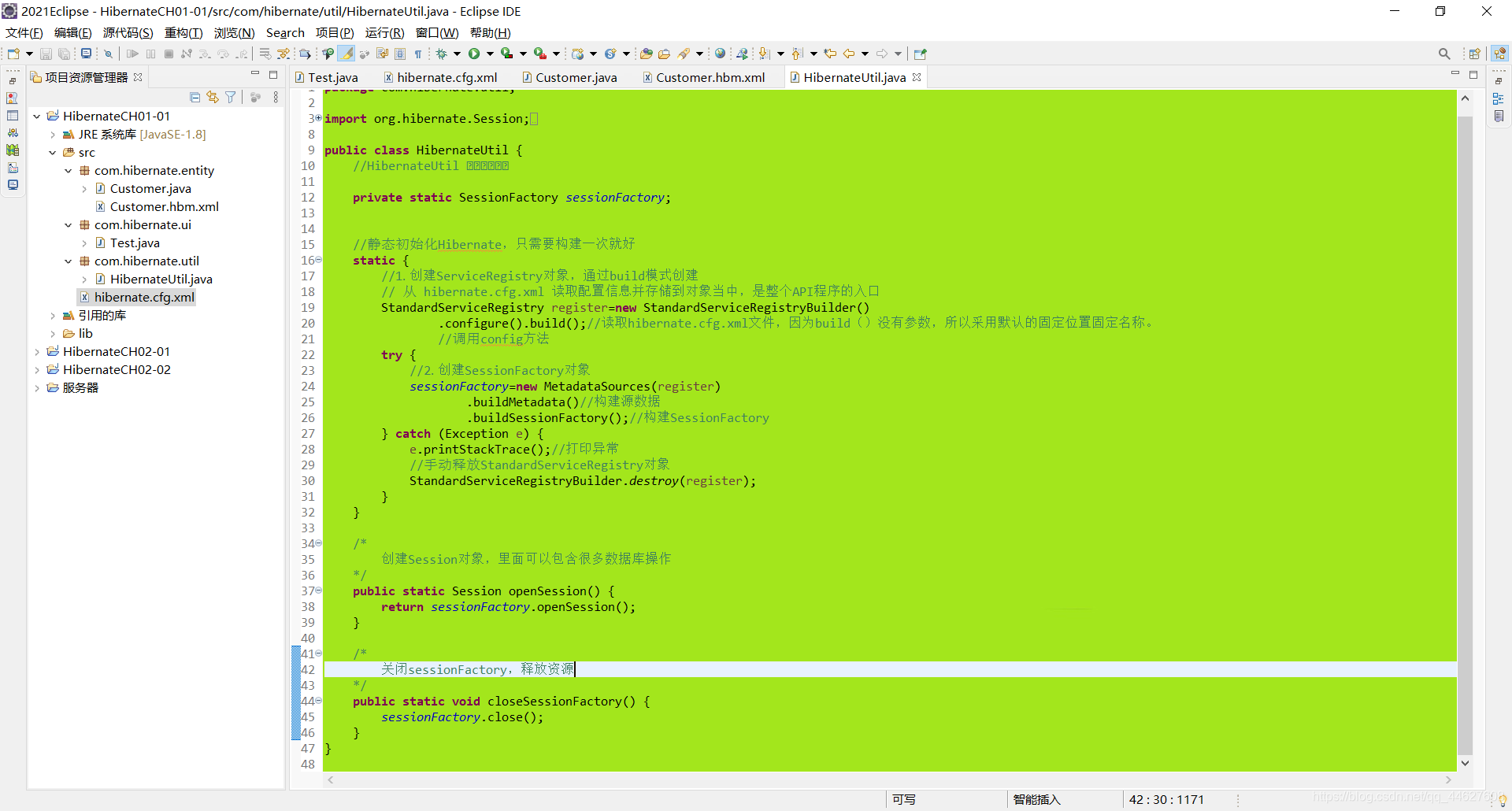Click the Last Edit Location icon
This screenshot has height=811, width=1512.
coord(830,54)
